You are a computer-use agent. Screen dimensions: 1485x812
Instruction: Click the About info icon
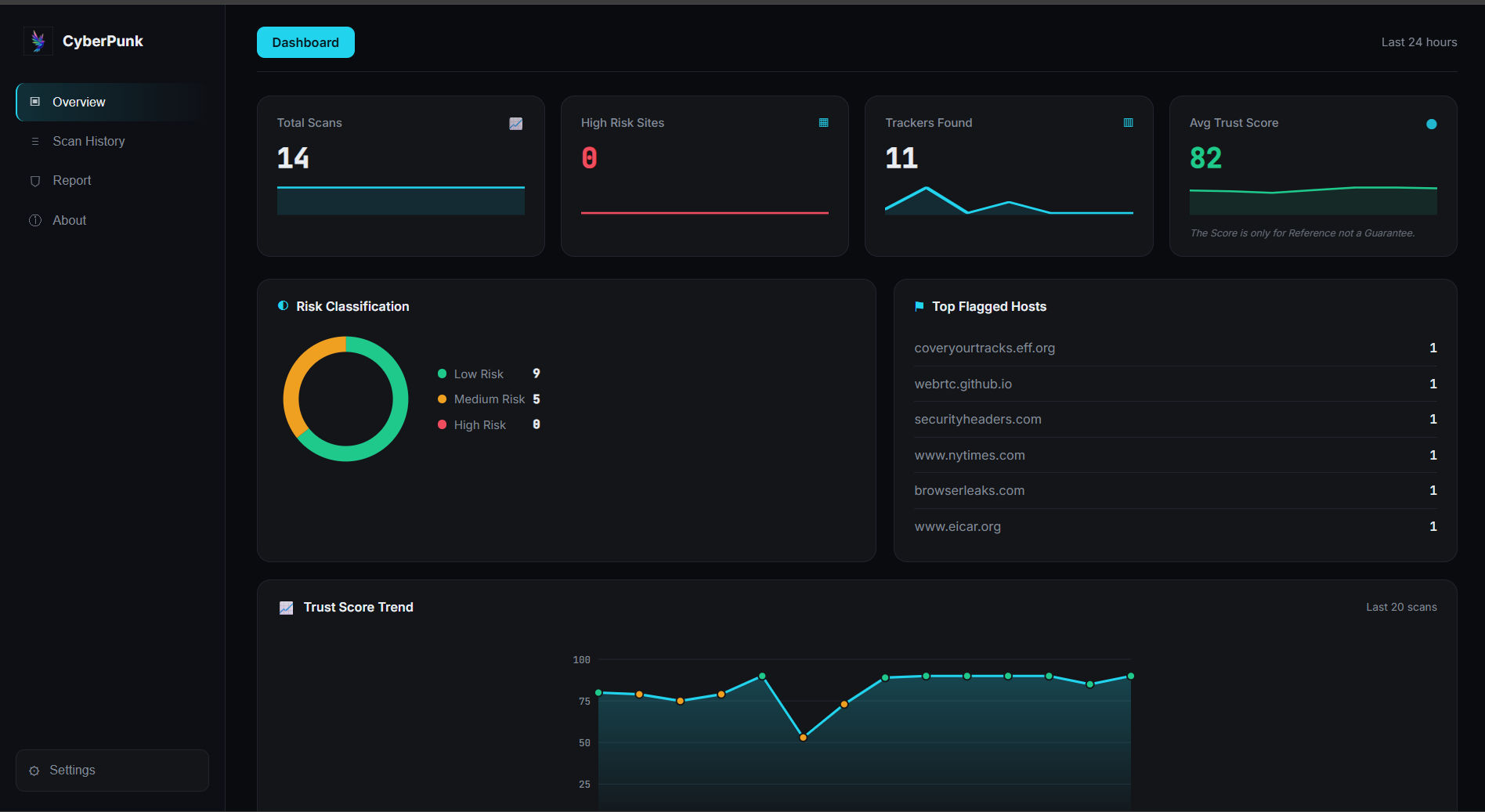pyautogui.click(x=35, y=221)
